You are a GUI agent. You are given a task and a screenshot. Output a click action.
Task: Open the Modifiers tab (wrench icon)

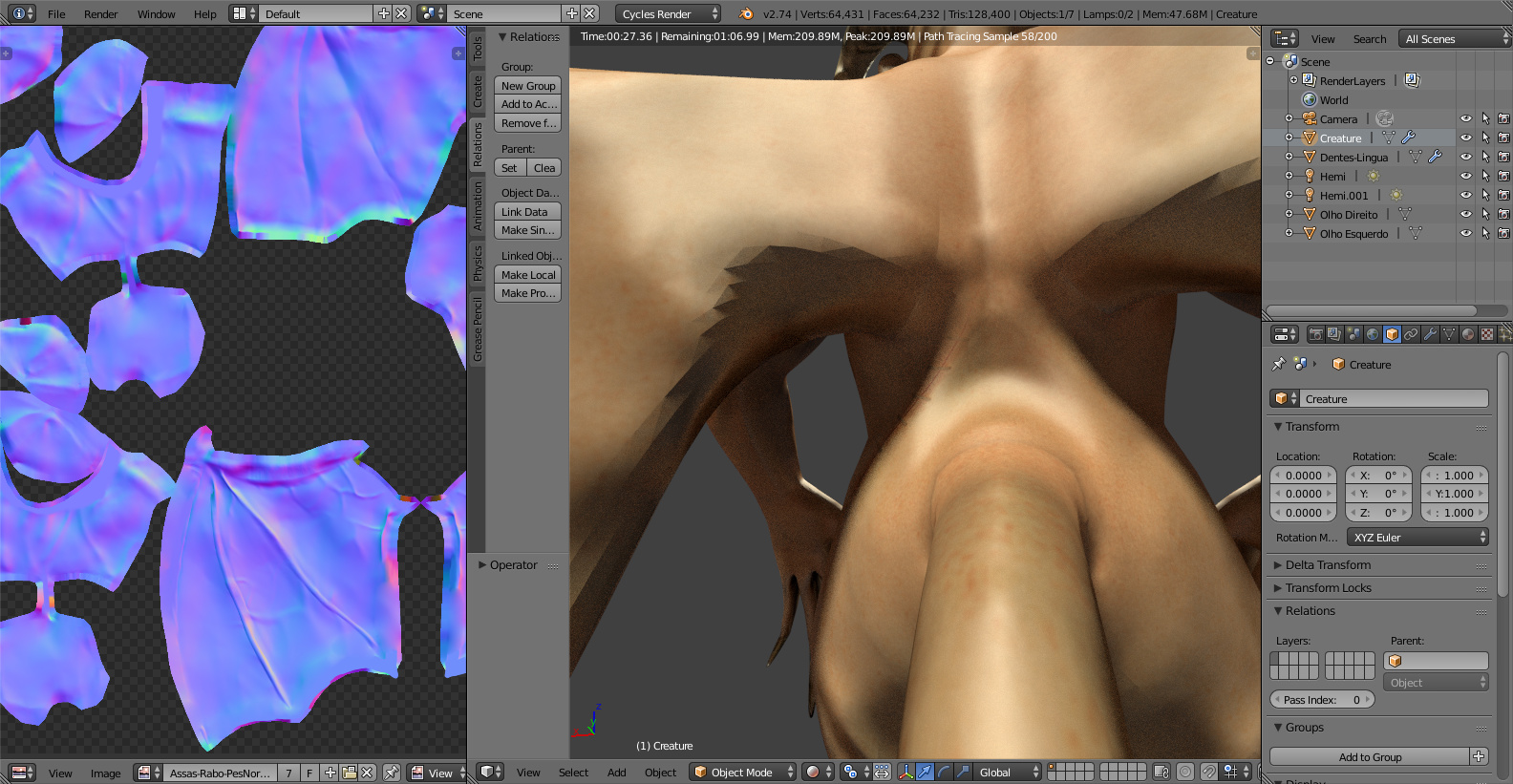(x=1430, y=334)
